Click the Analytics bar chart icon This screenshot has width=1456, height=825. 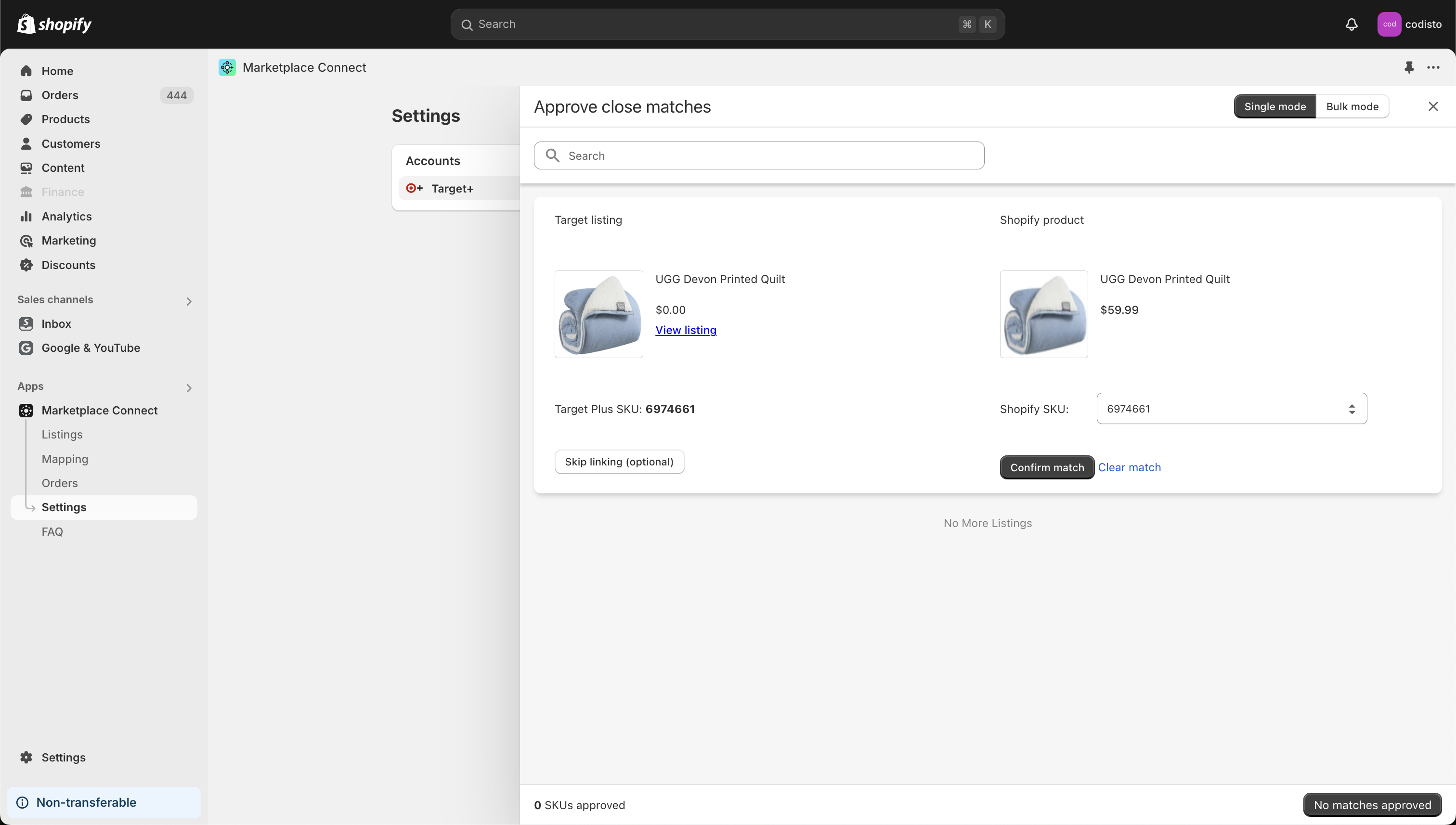click(x=26, y=217)
